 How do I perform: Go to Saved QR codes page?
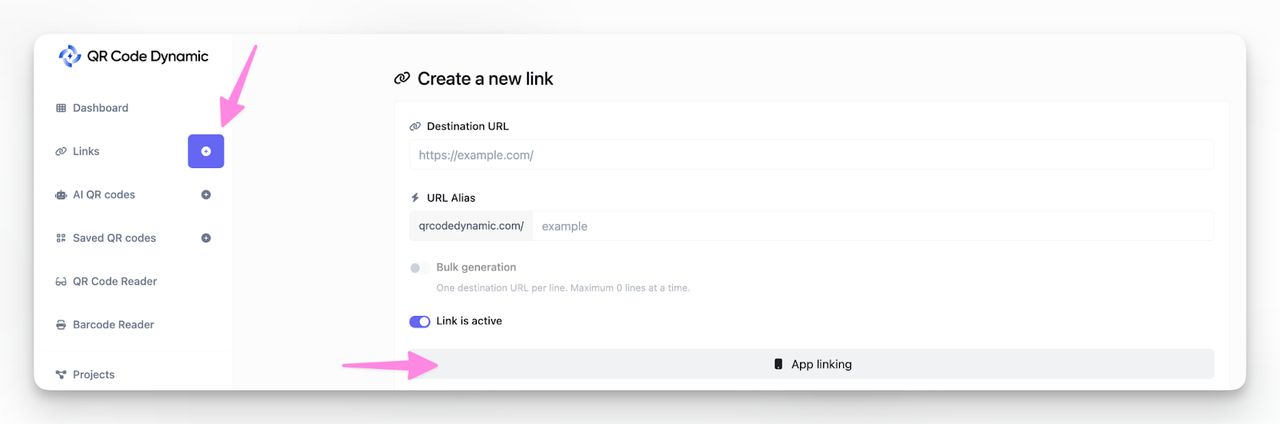point(114,238)
